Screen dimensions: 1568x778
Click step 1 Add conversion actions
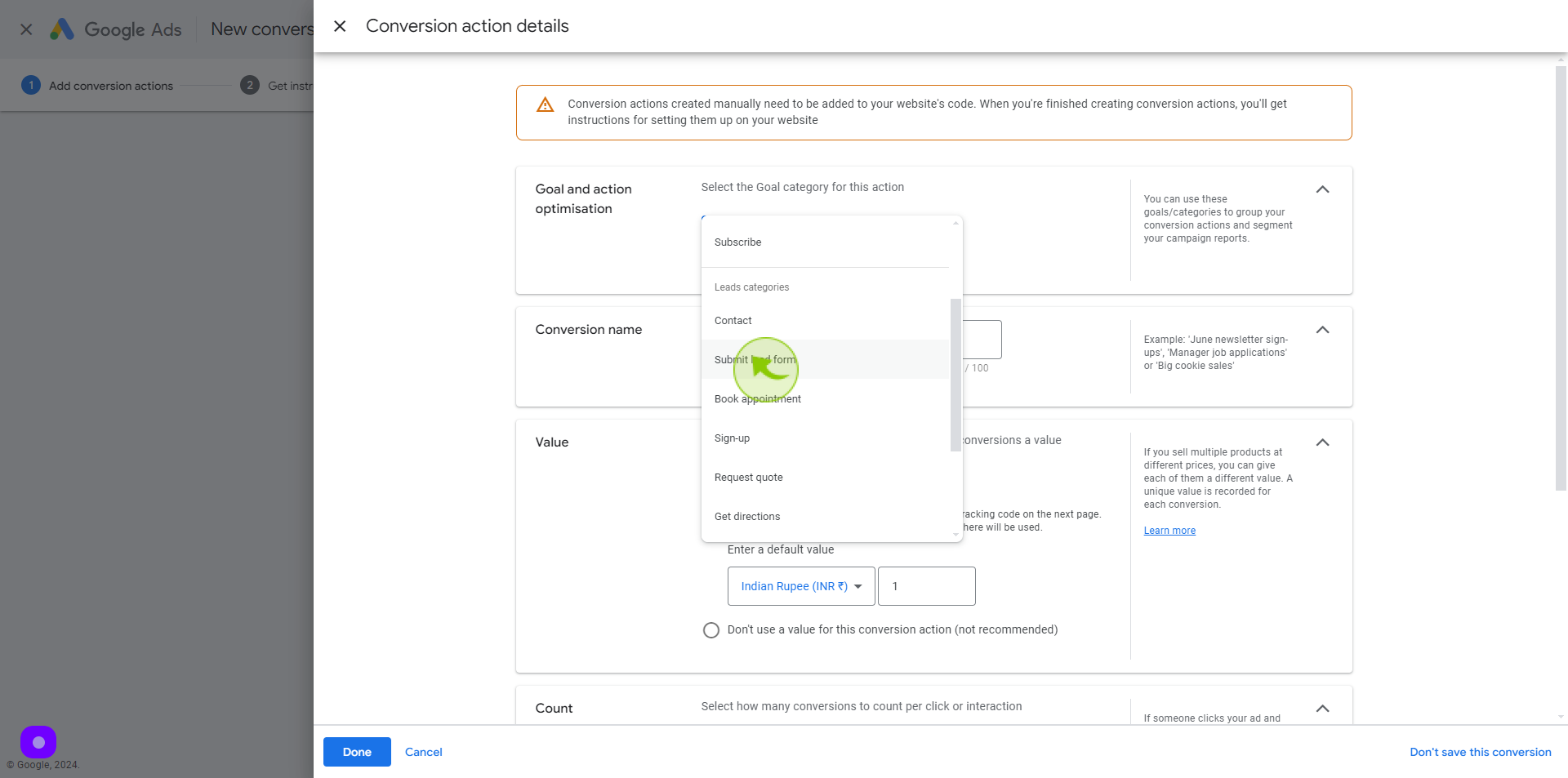coord(97,85)
